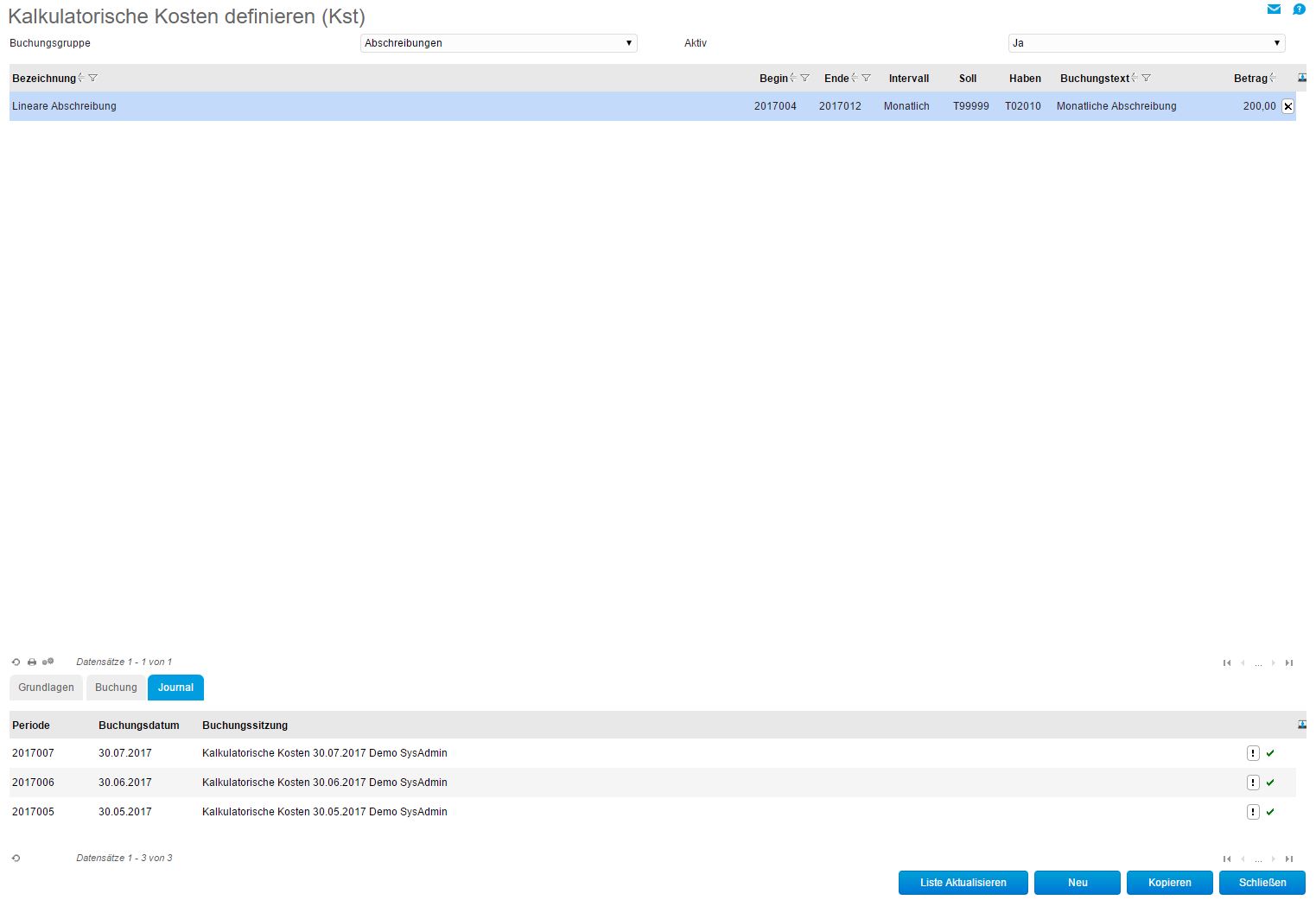The width and height of the screenshot is (1316, 900).
Task: Open the Buchungsgruppe dropdown showing Abschreibungen
Action: (x=499, y=43)
